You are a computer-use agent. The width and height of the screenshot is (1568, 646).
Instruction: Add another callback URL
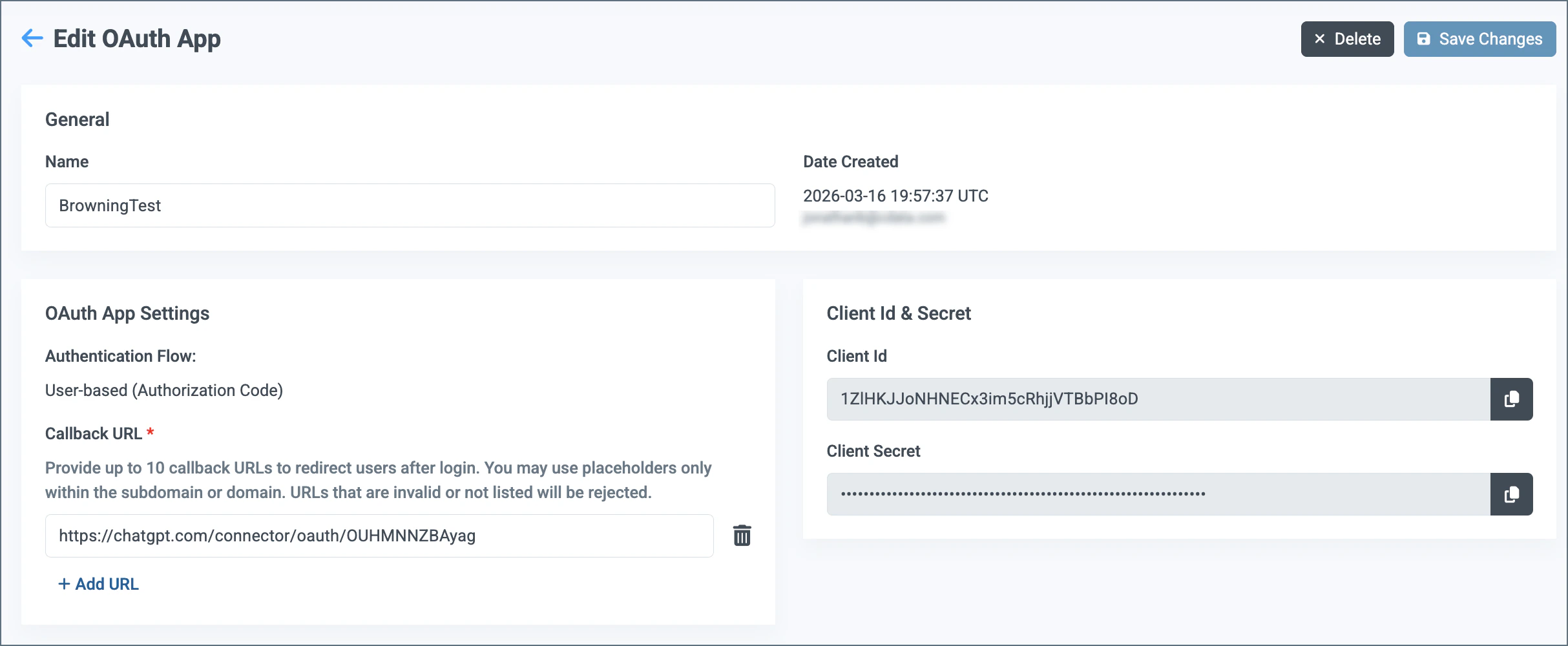[x=98, y=583]
